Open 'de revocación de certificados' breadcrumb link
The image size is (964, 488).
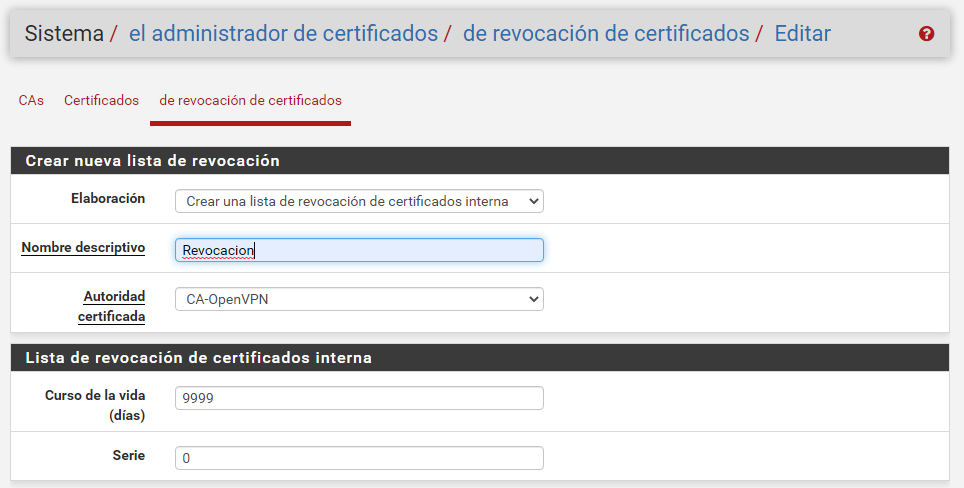(x=605, y=34)
